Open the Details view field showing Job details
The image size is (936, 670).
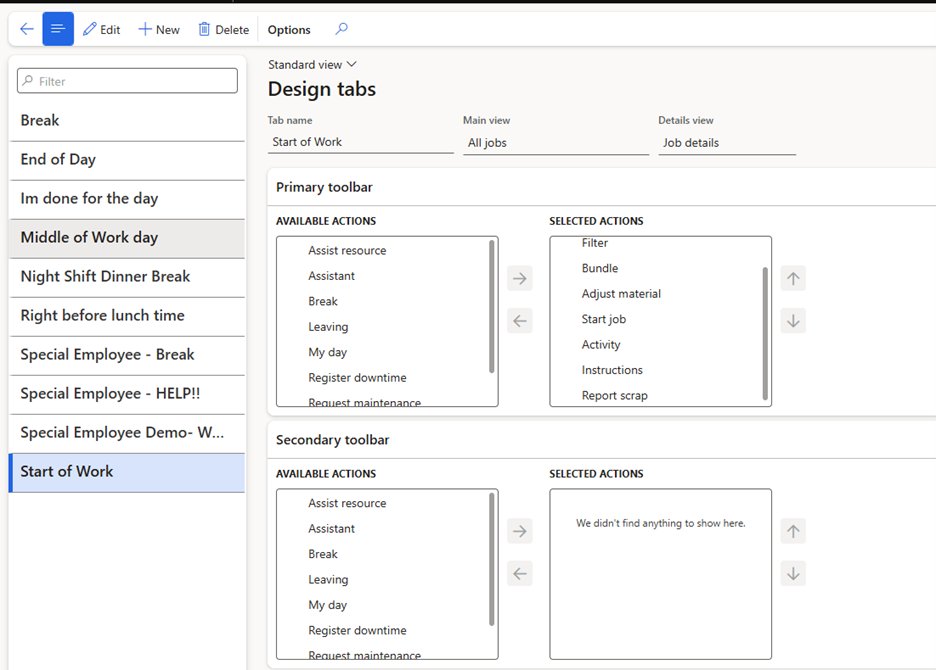tap(727, 143)
